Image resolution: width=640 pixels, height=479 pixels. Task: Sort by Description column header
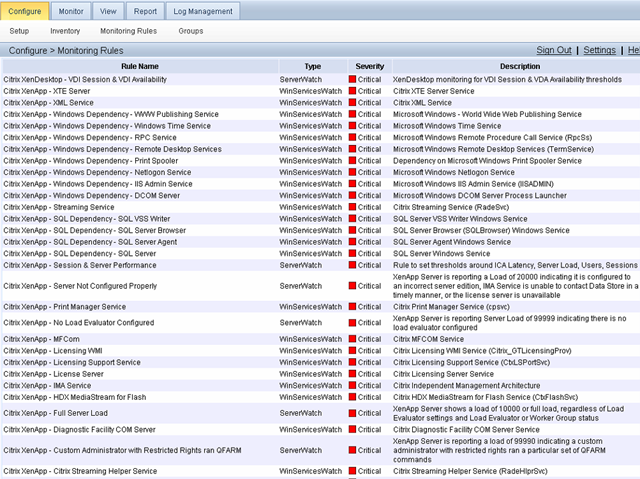point(520,66)
